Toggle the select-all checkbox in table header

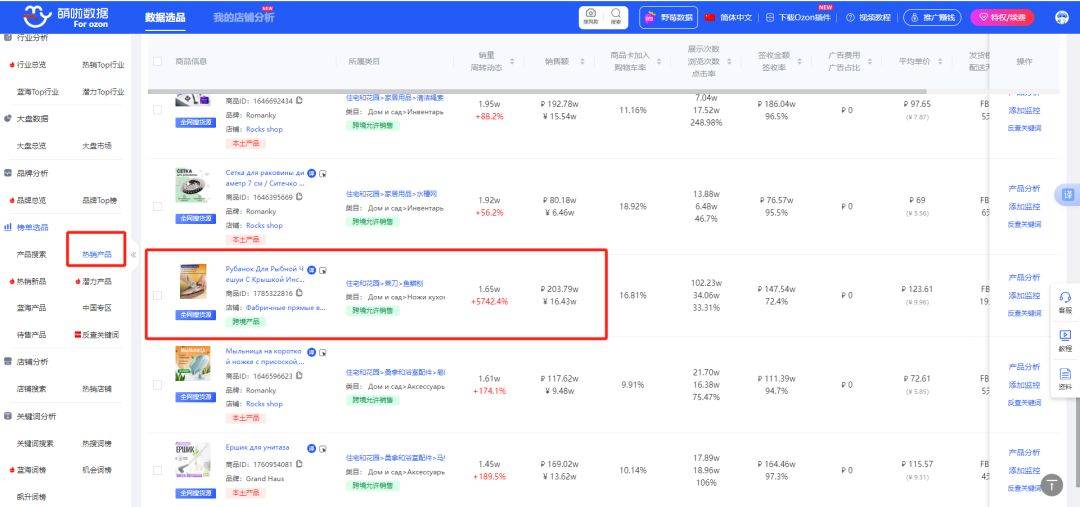158,61
